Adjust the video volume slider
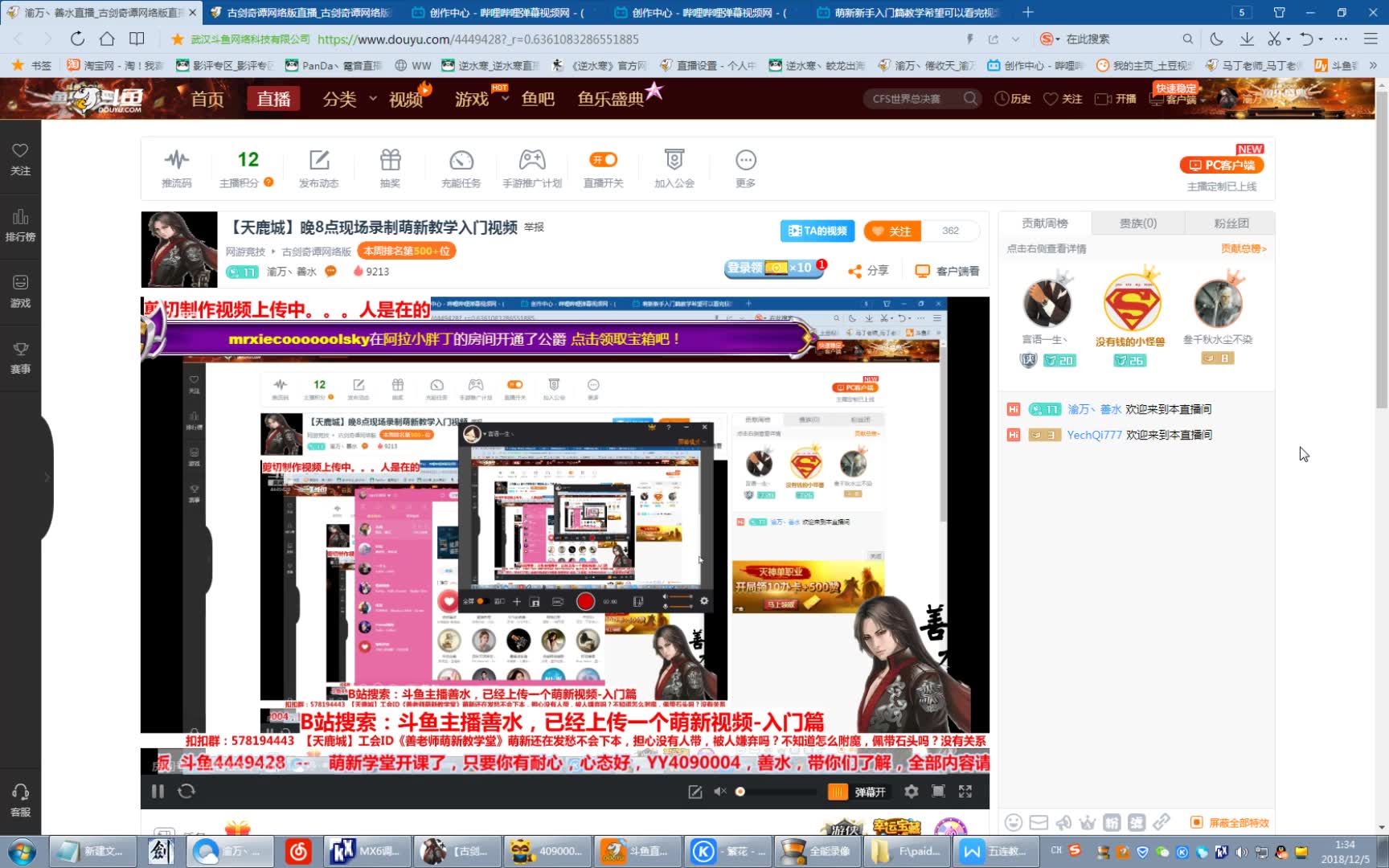Image resolution: width=1389 pixels, height=868 pixels. 778,792
